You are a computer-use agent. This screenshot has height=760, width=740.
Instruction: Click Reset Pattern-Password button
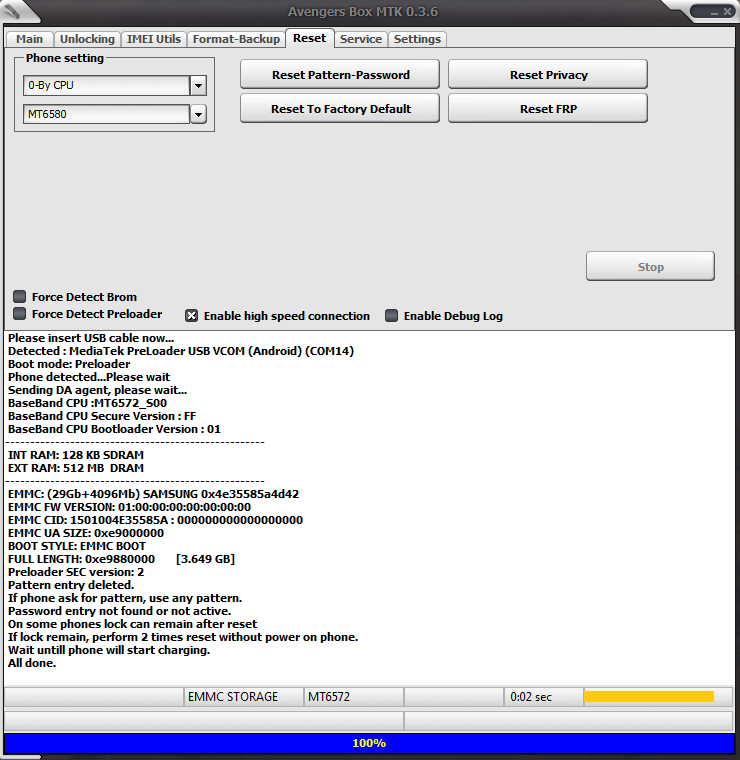point(340,75)
